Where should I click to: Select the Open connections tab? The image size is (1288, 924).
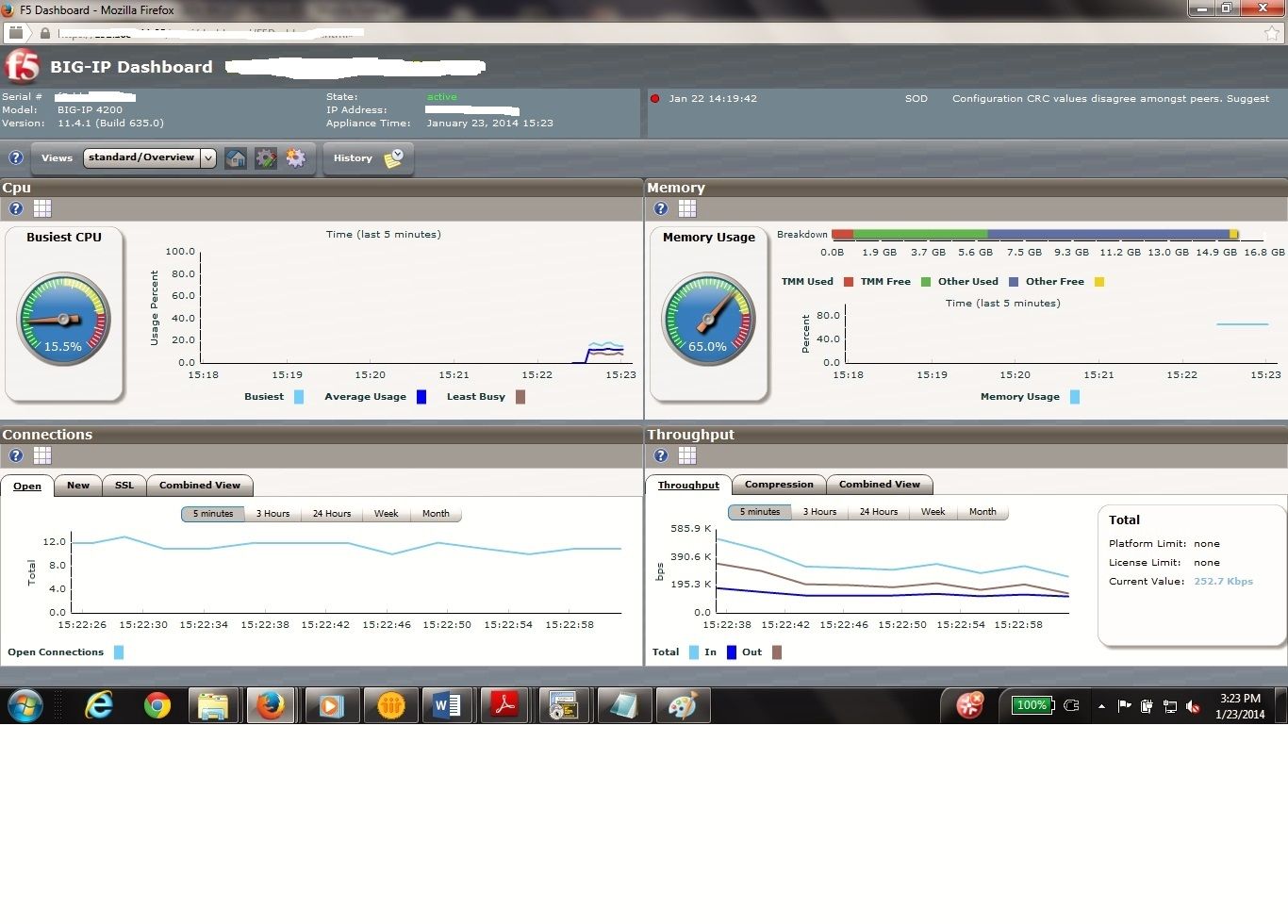(27, 486)
